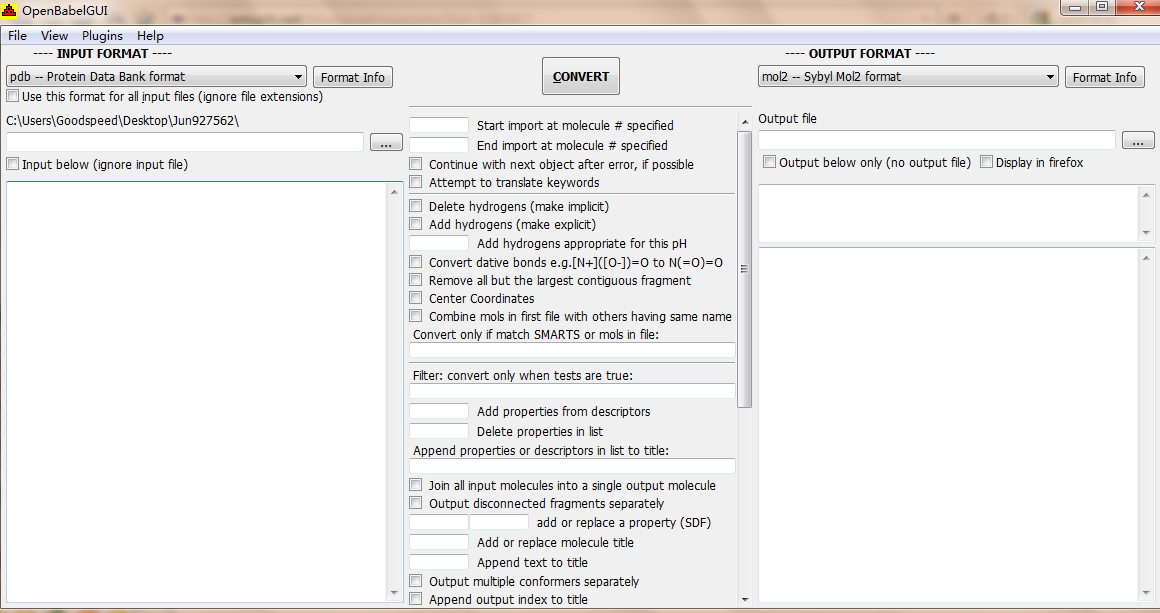Enable Display in firefox checkbox
The height and width of the screenshot is (613, 1160).
[986, 162]
